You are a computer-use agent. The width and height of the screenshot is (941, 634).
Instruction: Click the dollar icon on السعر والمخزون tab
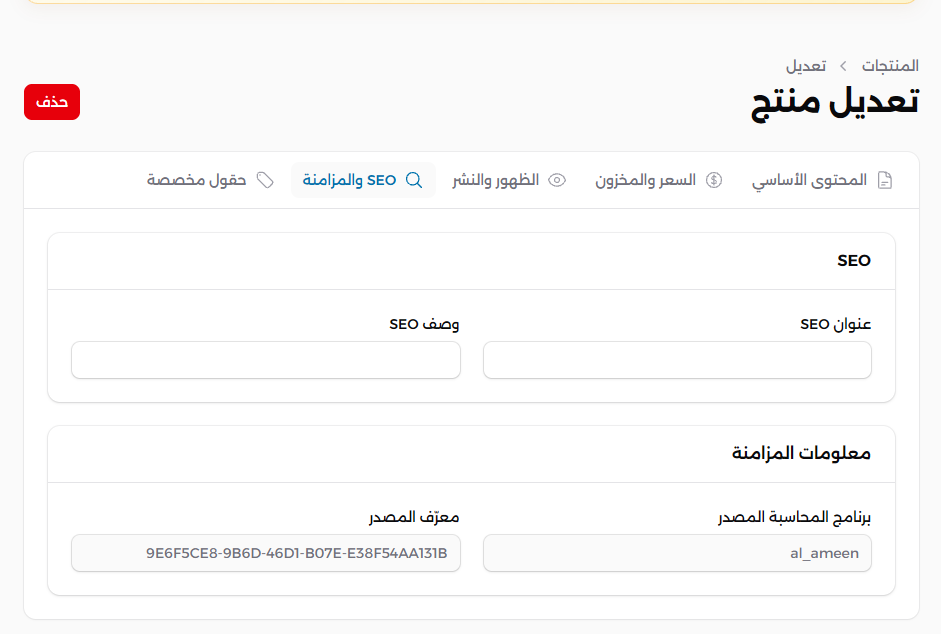click(x=714, y=180)
